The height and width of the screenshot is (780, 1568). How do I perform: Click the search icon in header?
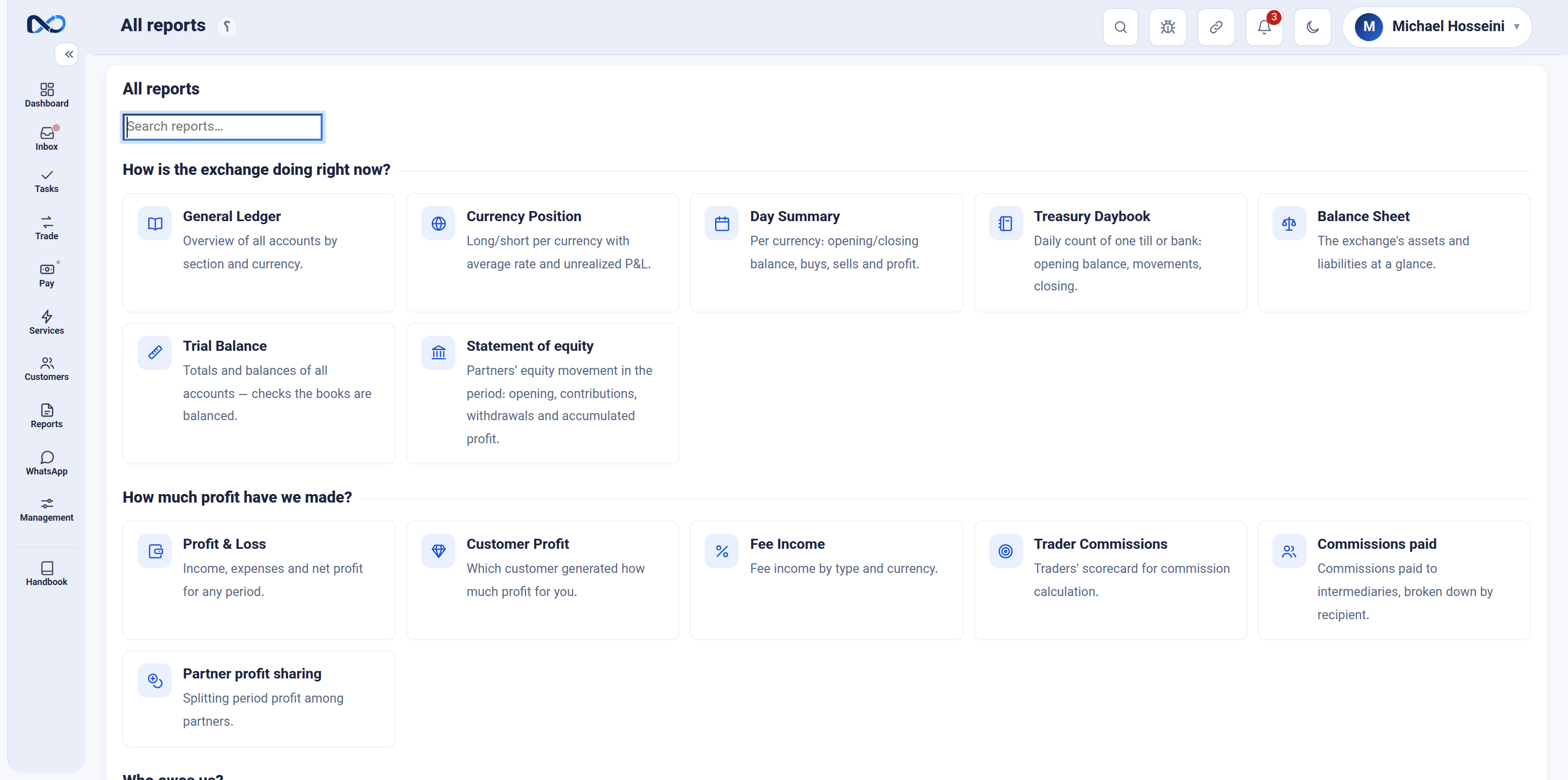pyautogui.click(x=1120, y=27)
